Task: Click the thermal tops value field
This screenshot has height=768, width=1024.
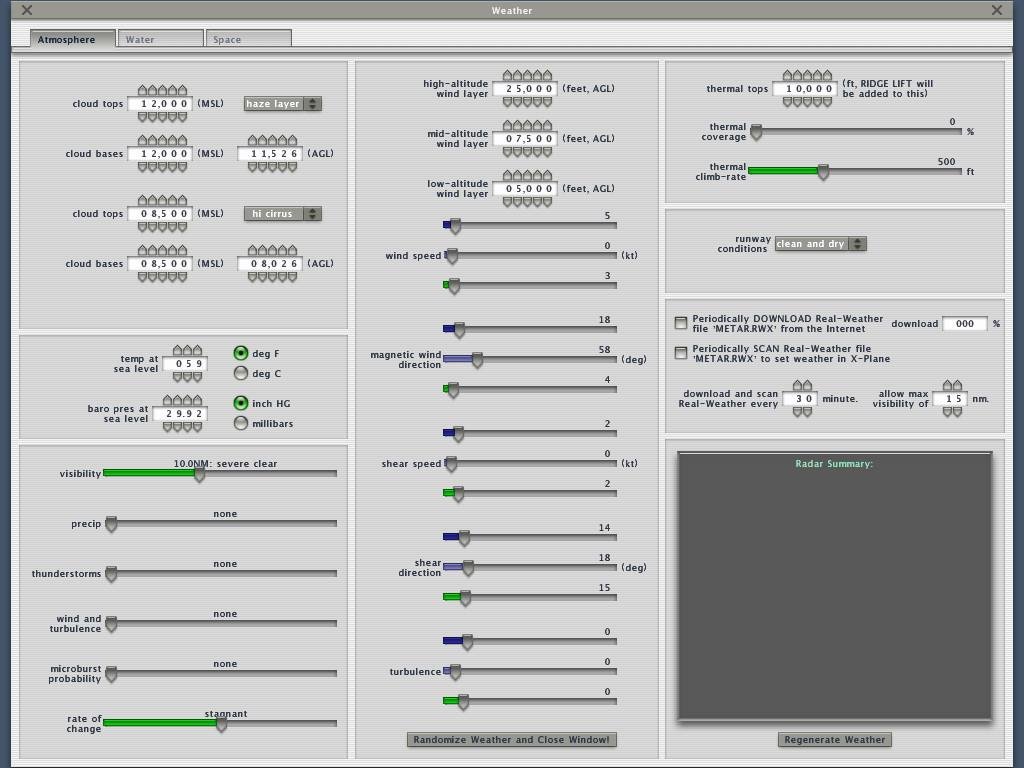Action: 805,89
